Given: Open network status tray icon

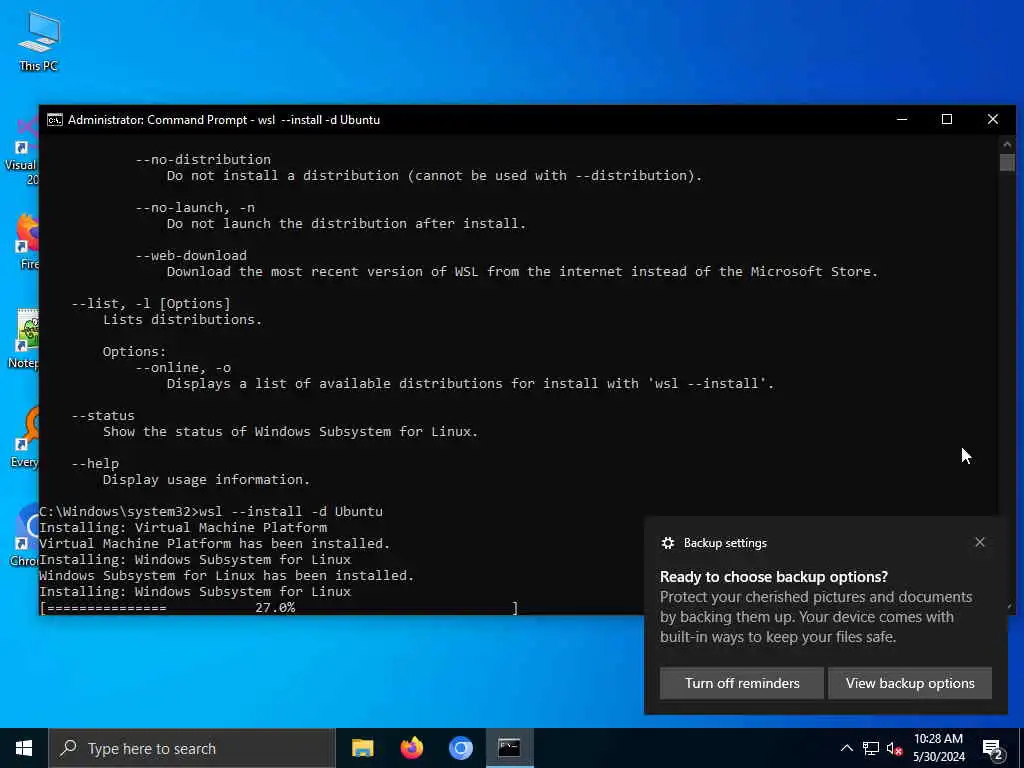Looking at the screenshot, I should pyautogui.click(x=871, y=748).
